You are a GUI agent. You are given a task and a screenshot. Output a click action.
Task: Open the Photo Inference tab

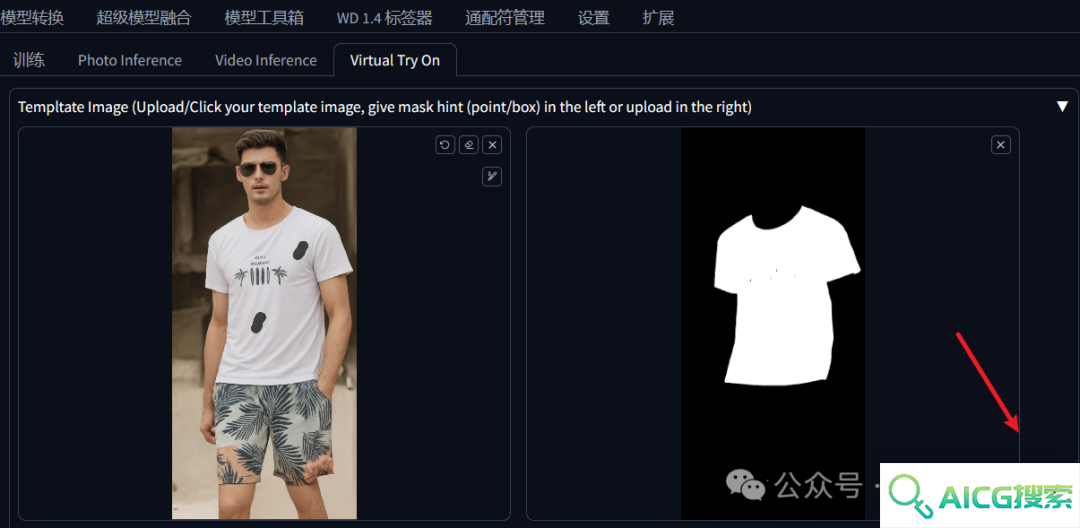tap(129, 60)
